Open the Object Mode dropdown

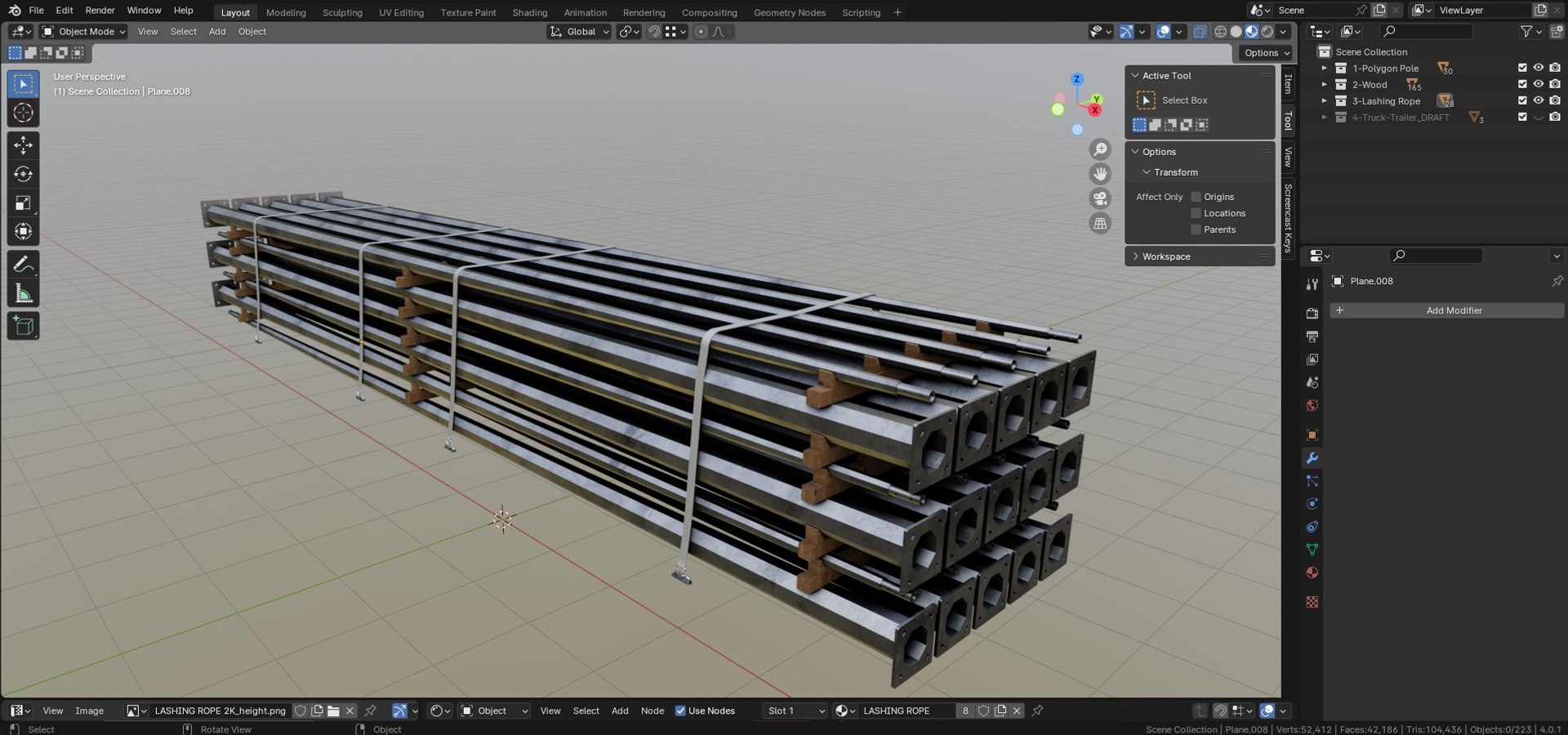pos(84,31)
